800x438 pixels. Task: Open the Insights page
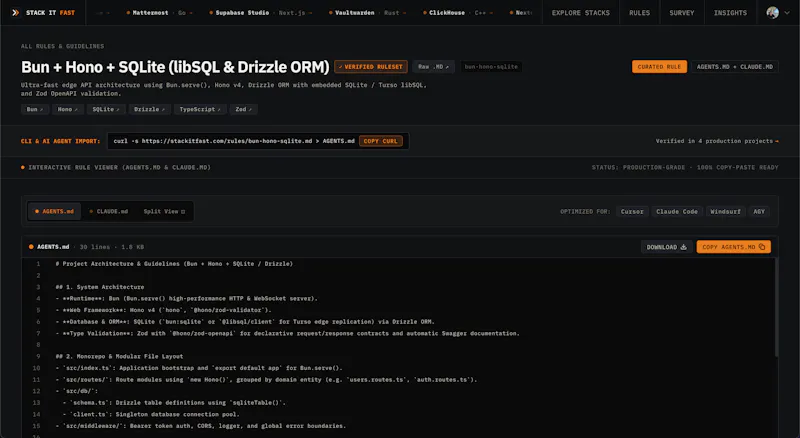click(x=730, y=13)
